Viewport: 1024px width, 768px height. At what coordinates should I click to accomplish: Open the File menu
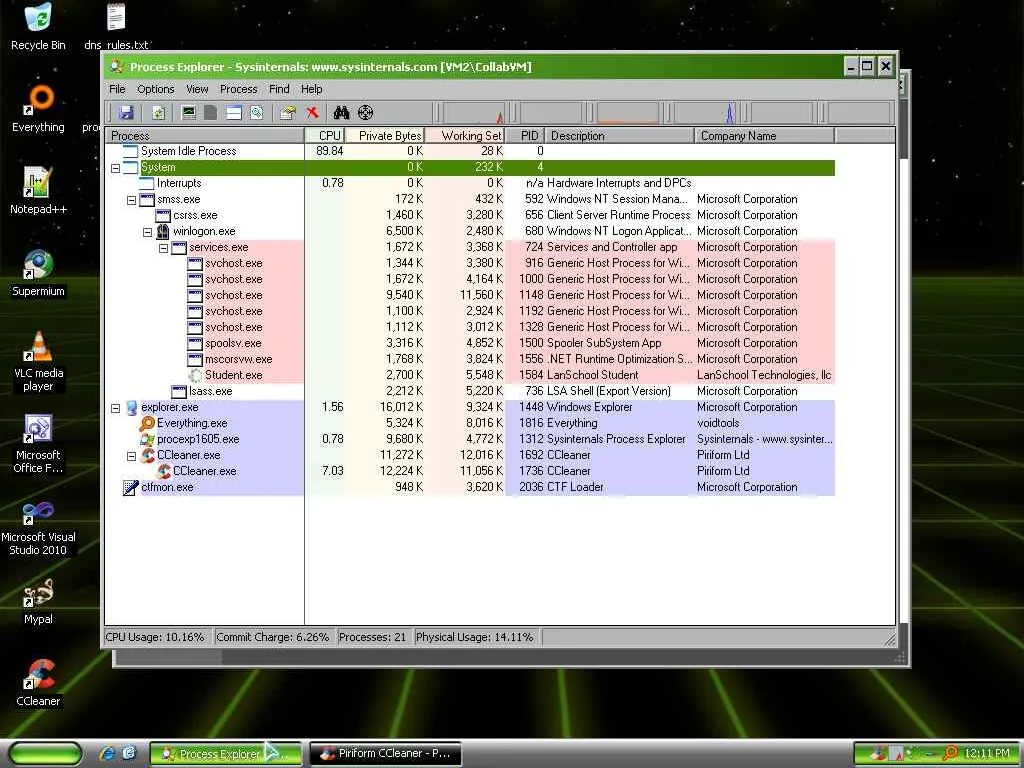tap(117, 89)
